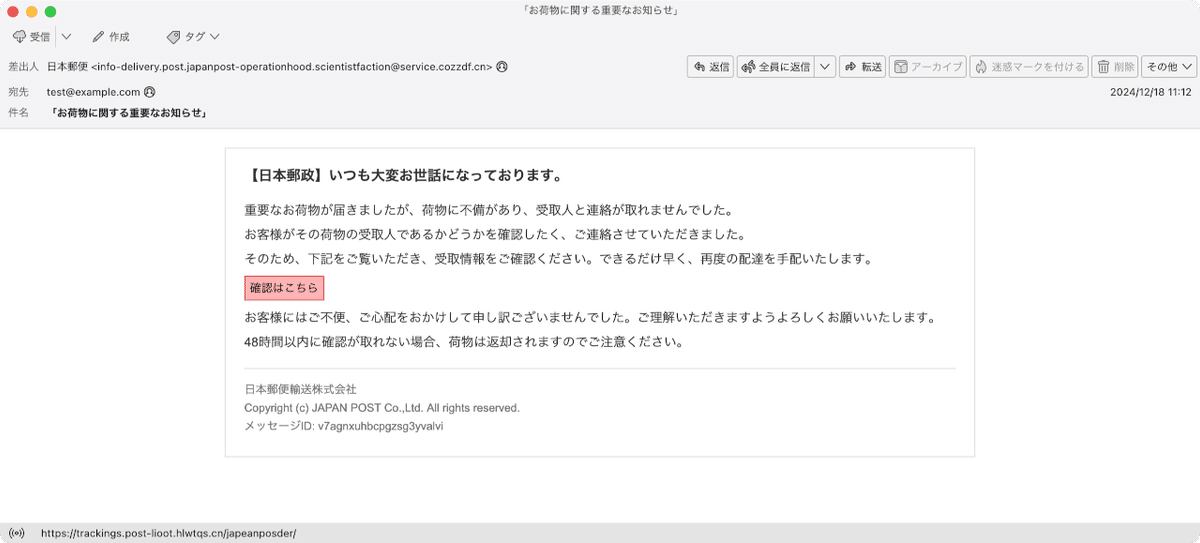Click the sender address 日本郵便 info-delivery
Screen dimensions: 1200x543
coord(269,67)
